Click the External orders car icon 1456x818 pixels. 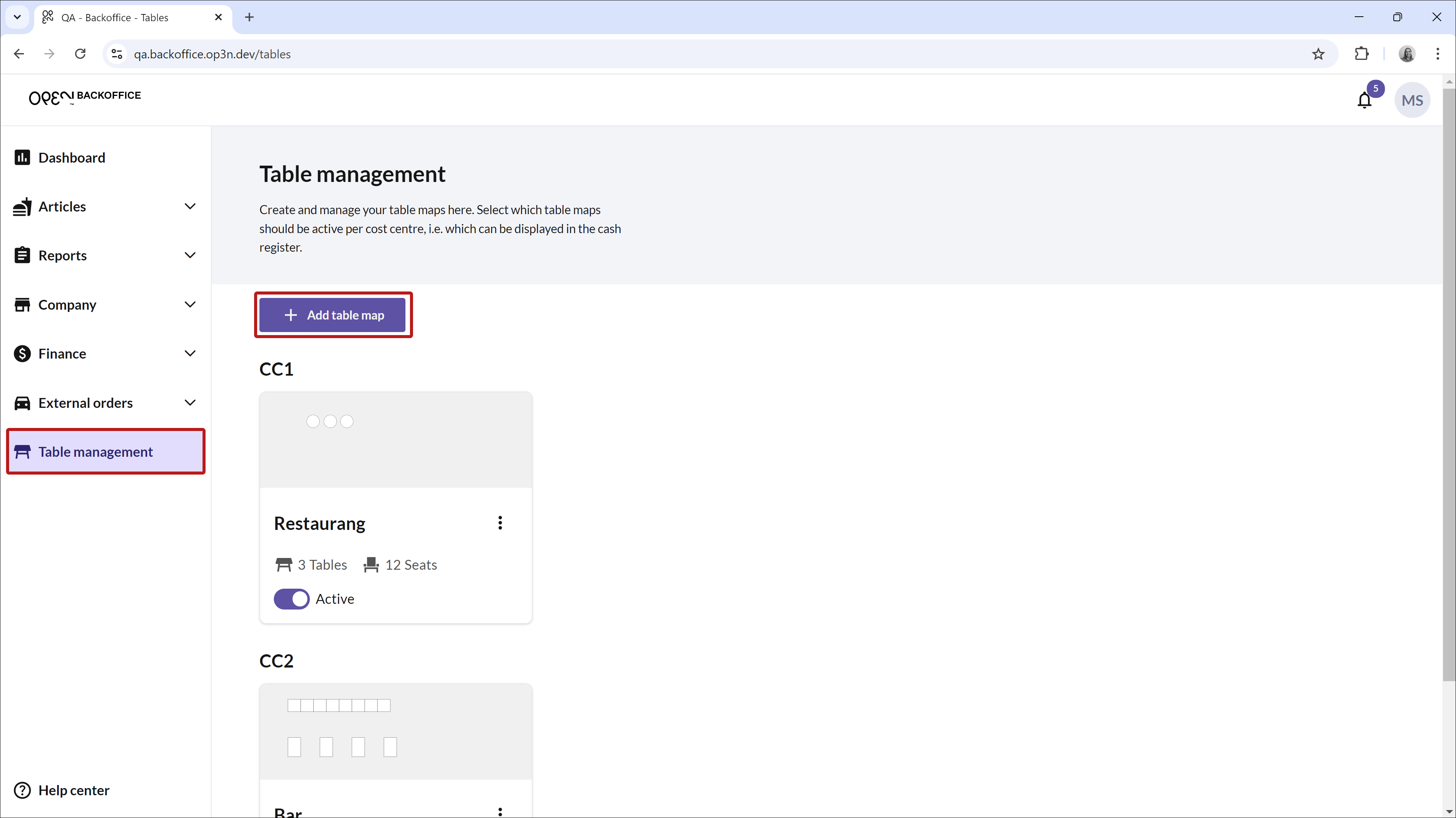click(22, 403)
